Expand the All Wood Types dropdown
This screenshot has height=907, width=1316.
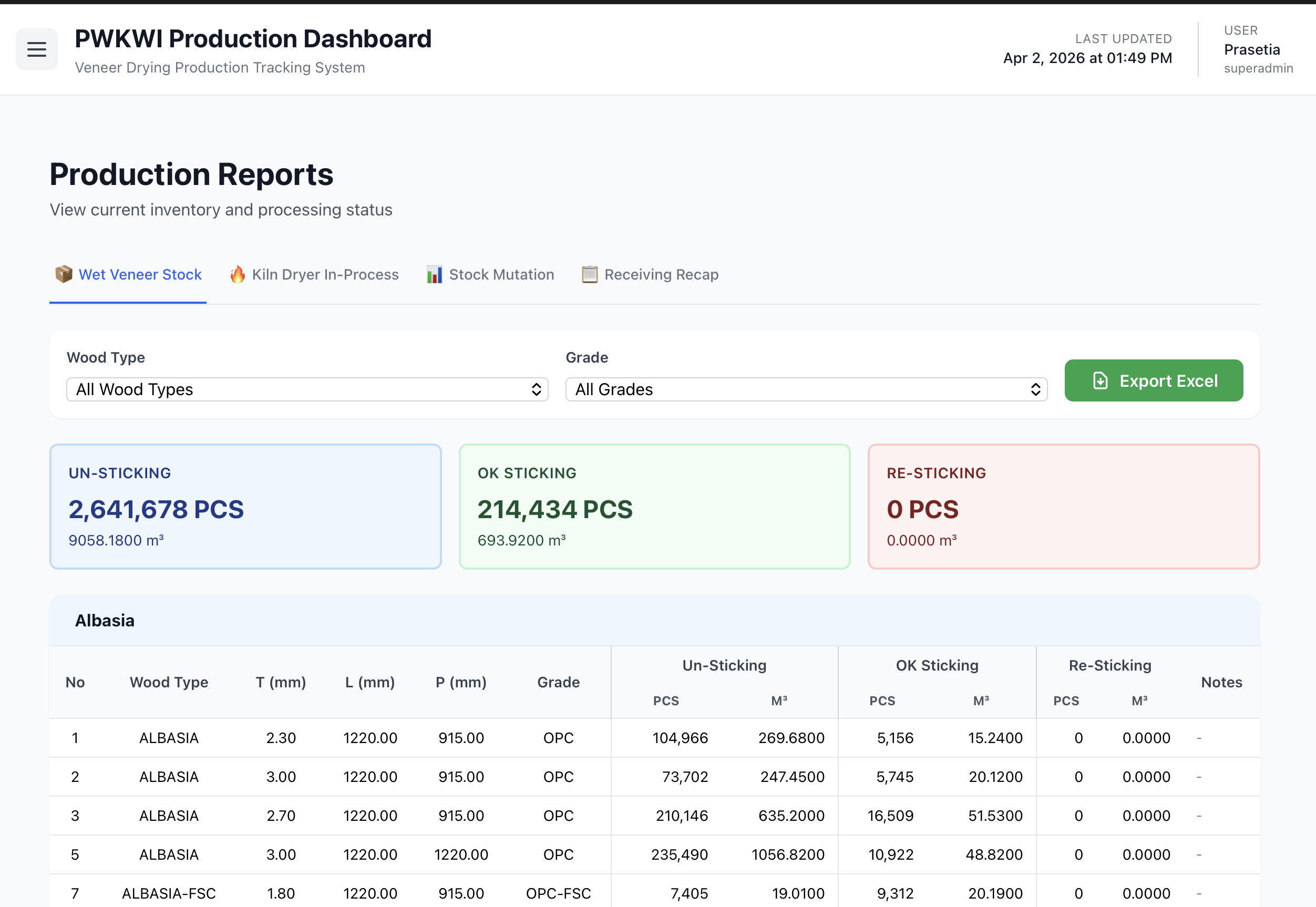click(307, 390)
